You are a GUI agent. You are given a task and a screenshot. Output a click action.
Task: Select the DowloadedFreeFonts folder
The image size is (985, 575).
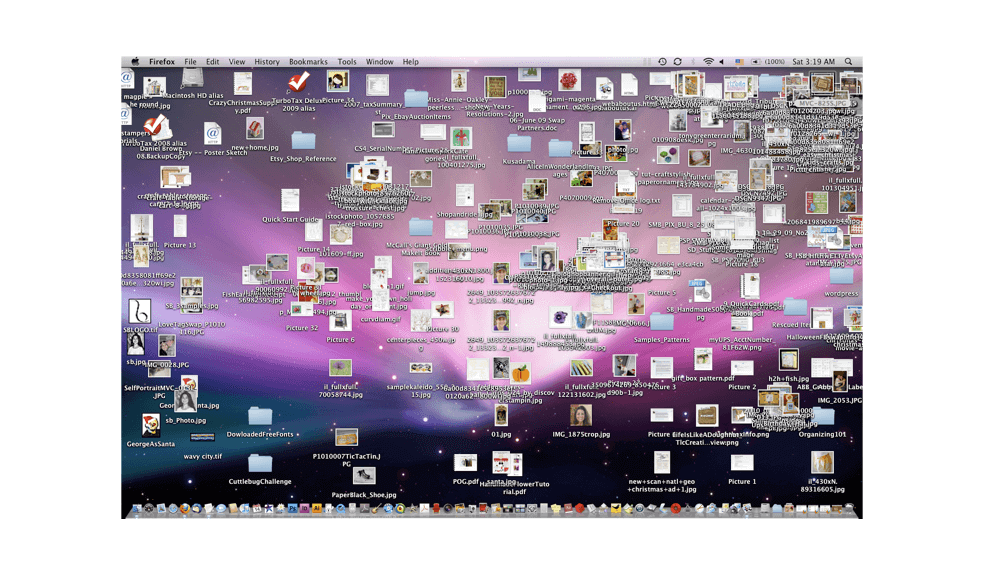pyautogui.click(x=260, y=415)
